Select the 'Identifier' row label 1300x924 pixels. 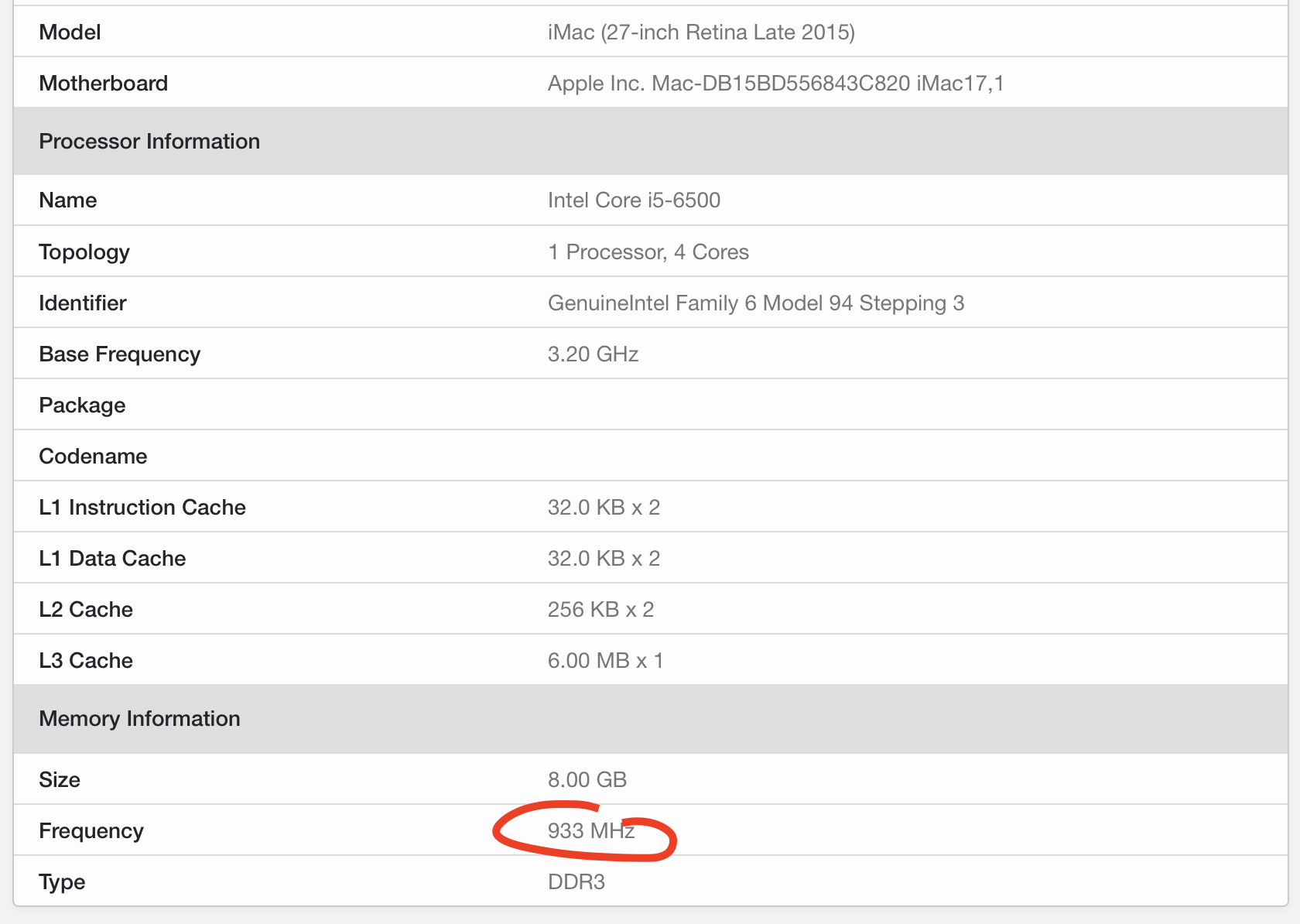point(82,303)
